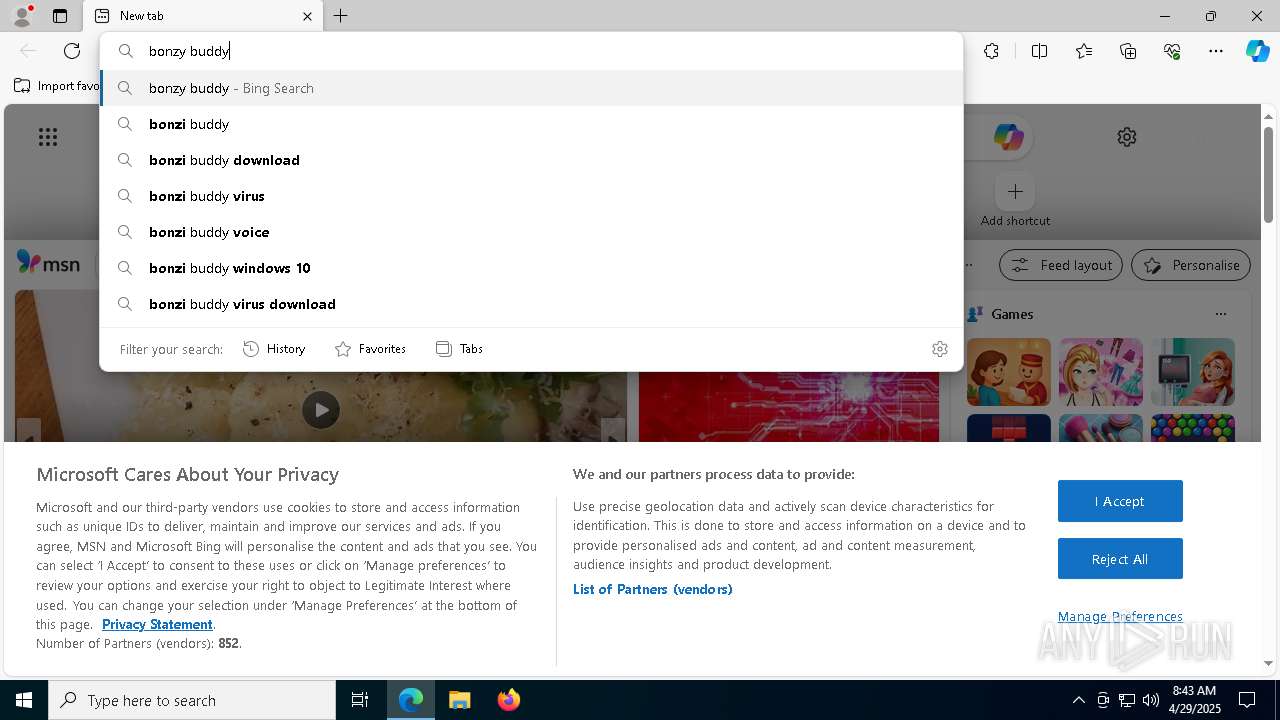
Task: Select 'bonzi buddy virus download' suggestion
Action: (531, 304)
